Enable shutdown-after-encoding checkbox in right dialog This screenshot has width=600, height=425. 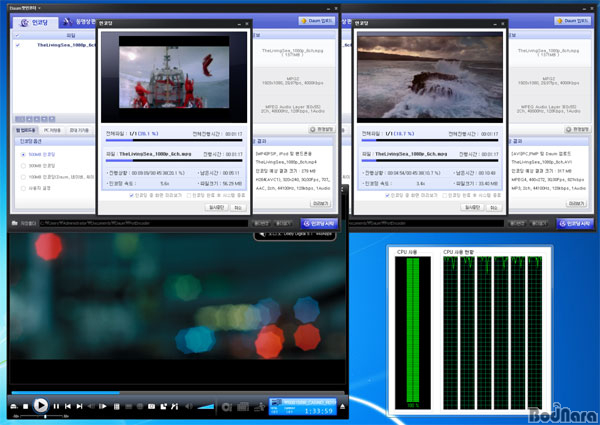pyautogui.click(x=445, y=195)
